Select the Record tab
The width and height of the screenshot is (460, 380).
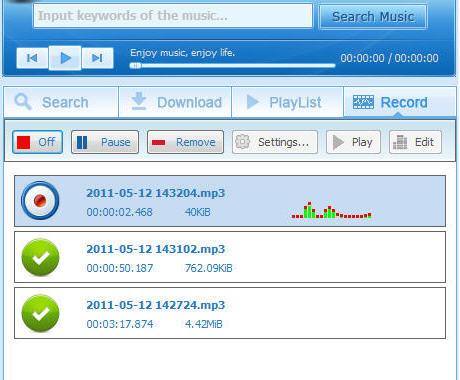[400, 102]
